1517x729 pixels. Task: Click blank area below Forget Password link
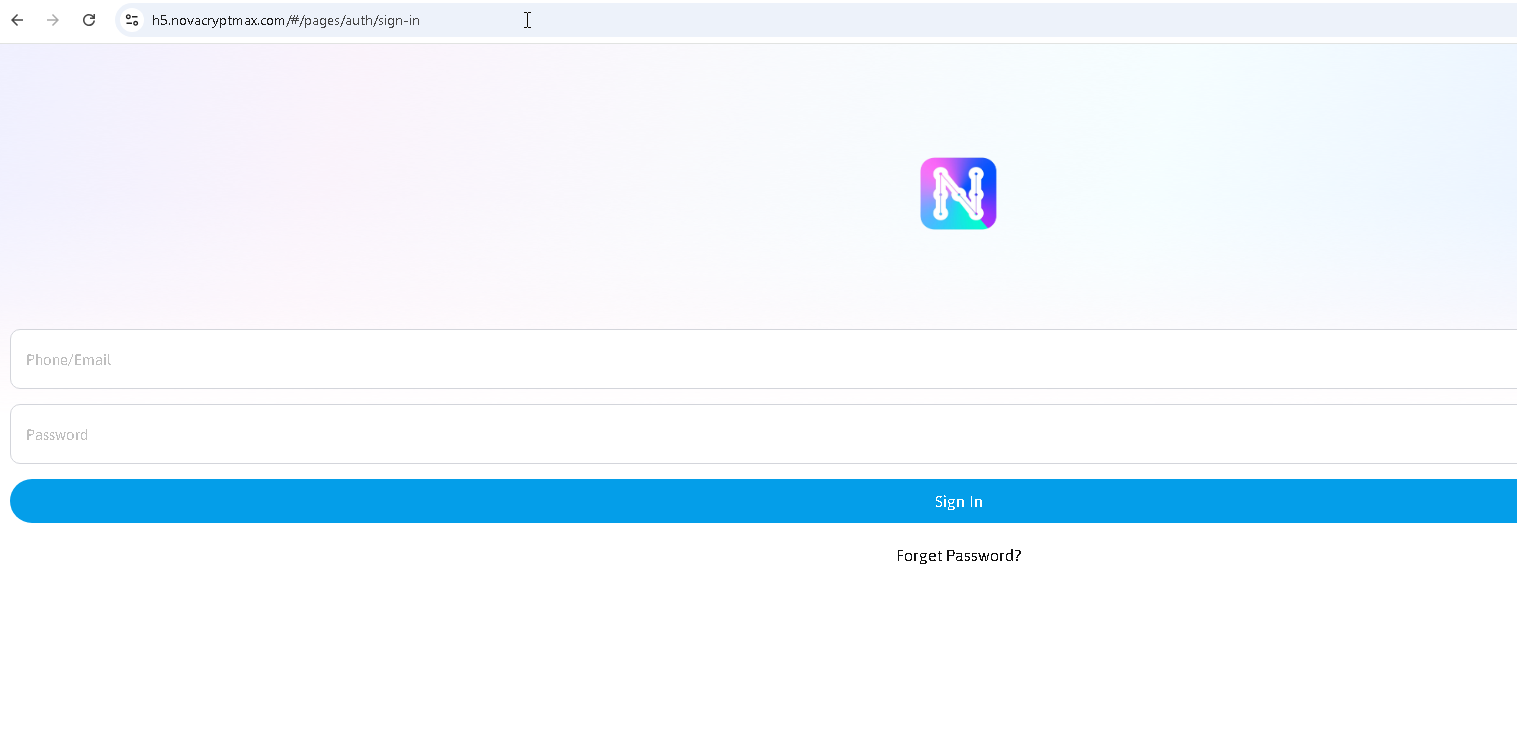coord(958,650)
